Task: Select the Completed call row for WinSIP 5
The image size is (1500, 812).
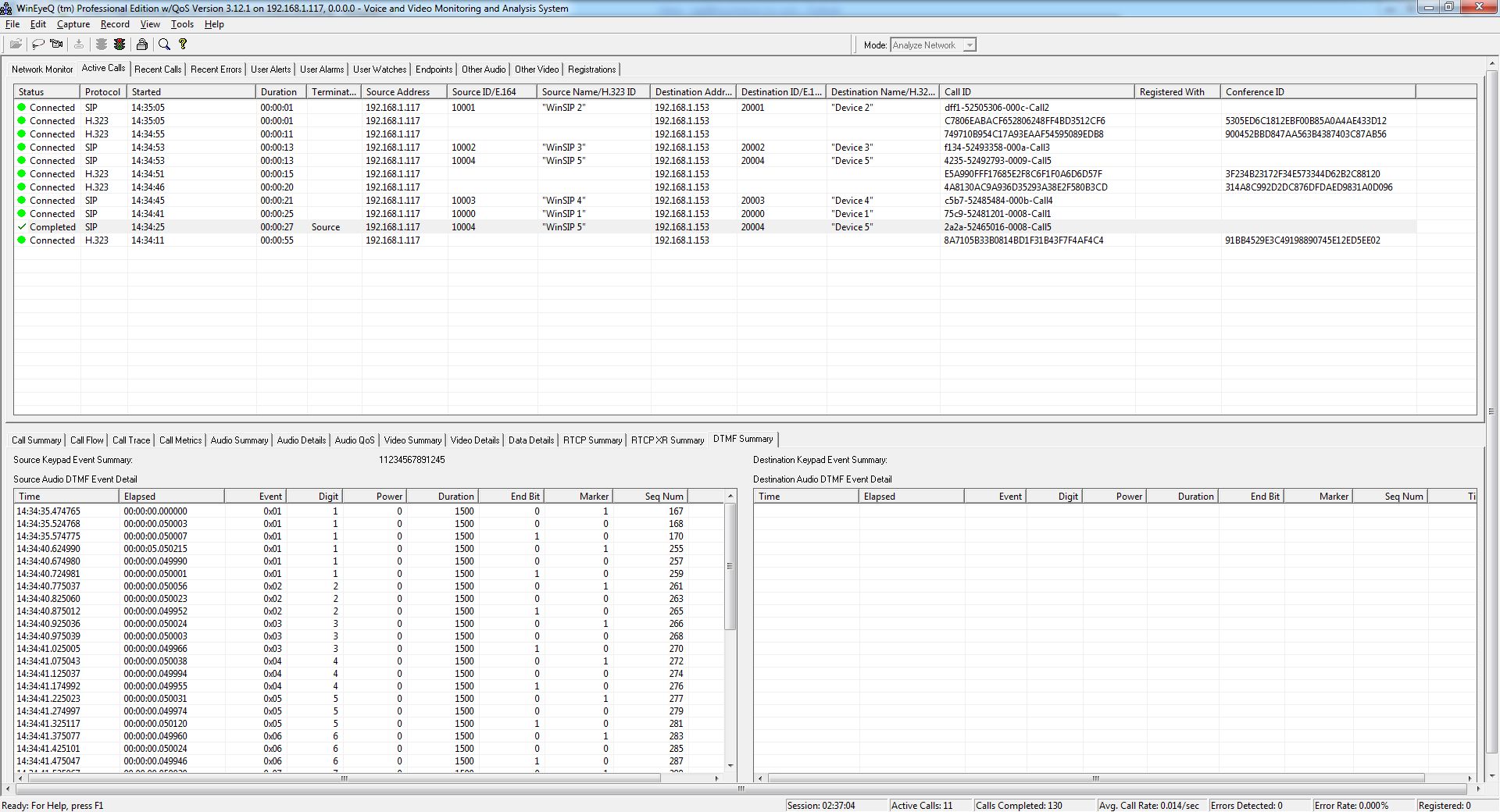Action: tap(715, 227)
